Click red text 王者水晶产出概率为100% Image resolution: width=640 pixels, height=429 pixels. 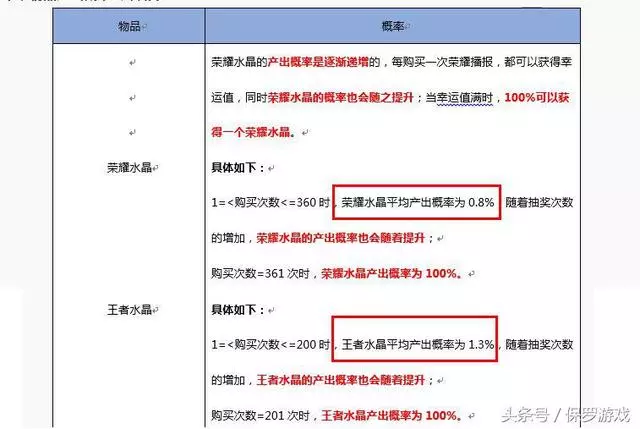coord(389,416)
